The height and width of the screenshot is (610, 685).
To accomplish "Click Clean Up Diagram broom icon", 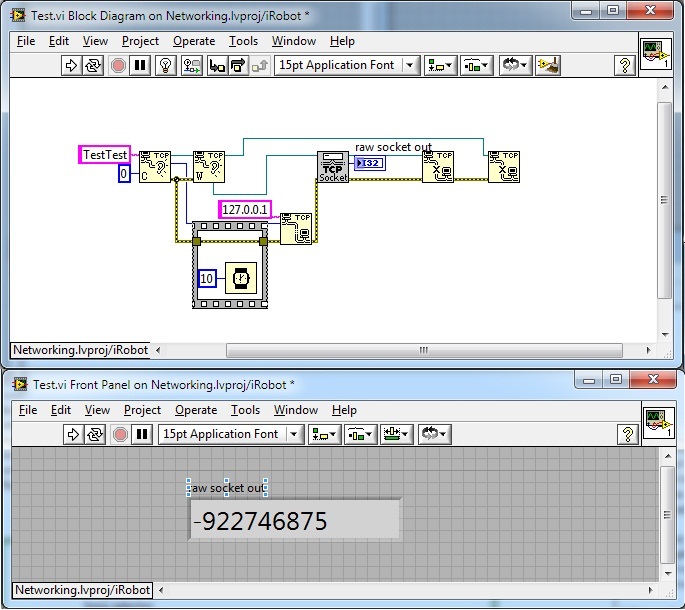I will 548,66.
